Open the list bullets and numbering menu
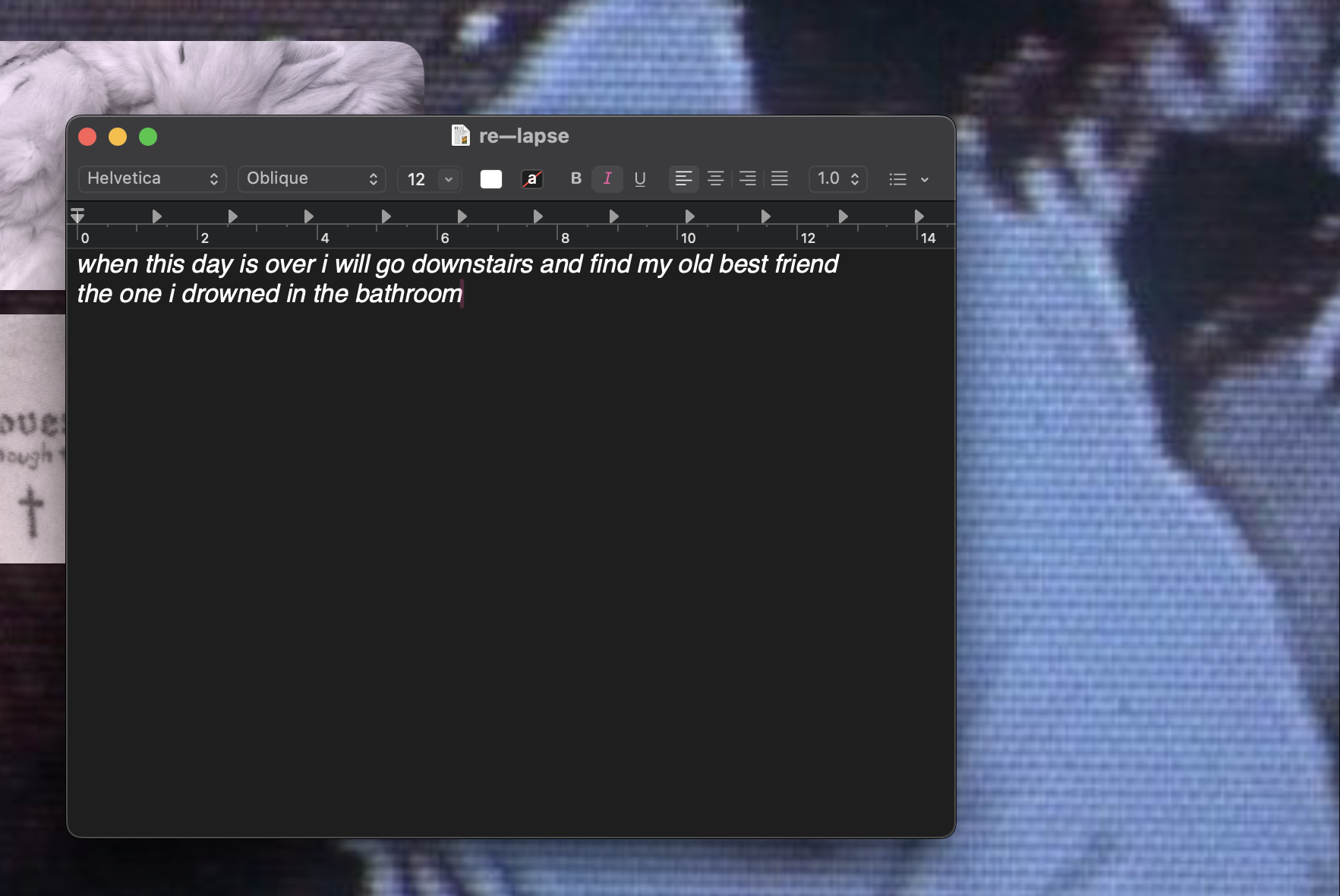The image size is (1340, 896). pyautogui.click(x=908, y=179)
